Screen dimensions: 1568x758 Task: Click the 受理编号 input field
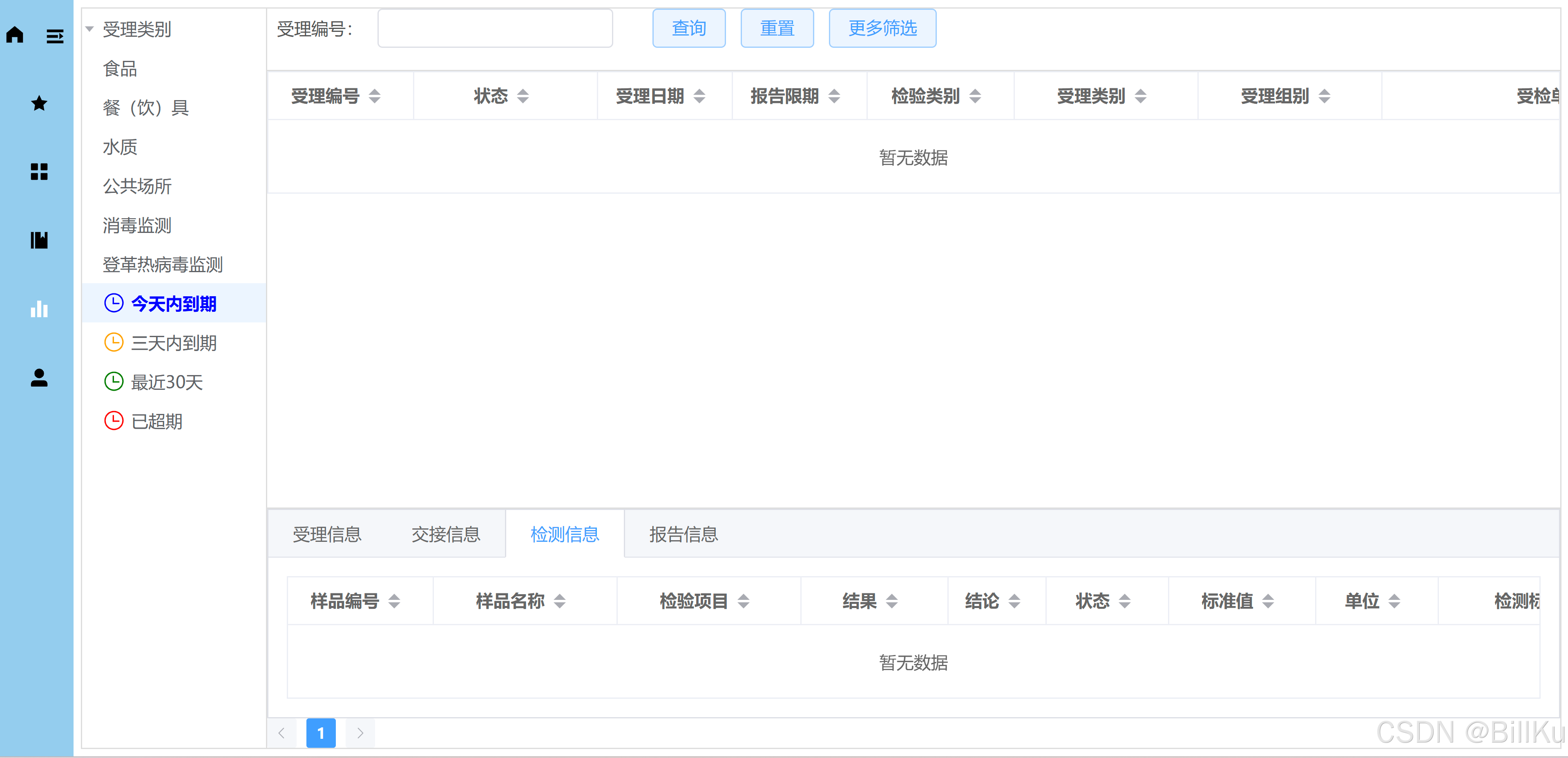495,29
